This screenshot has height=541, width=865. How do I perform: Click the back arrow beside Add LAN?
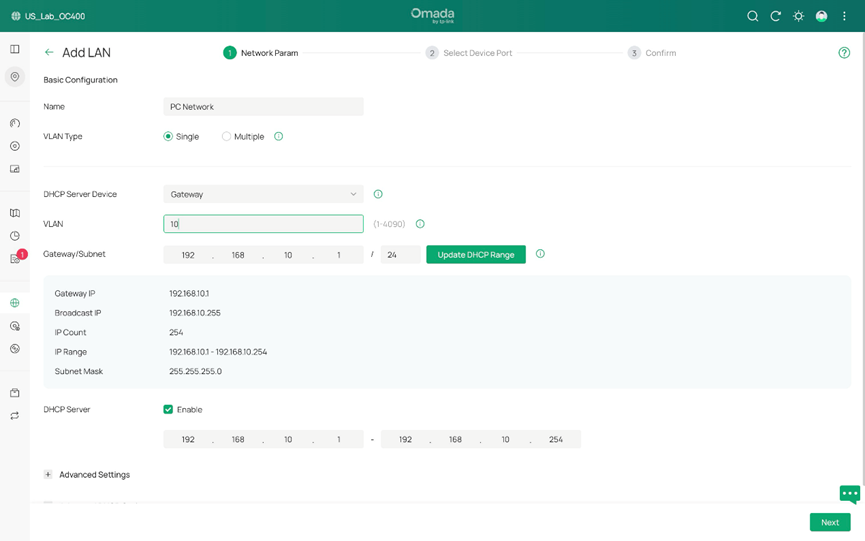point(49,52)
